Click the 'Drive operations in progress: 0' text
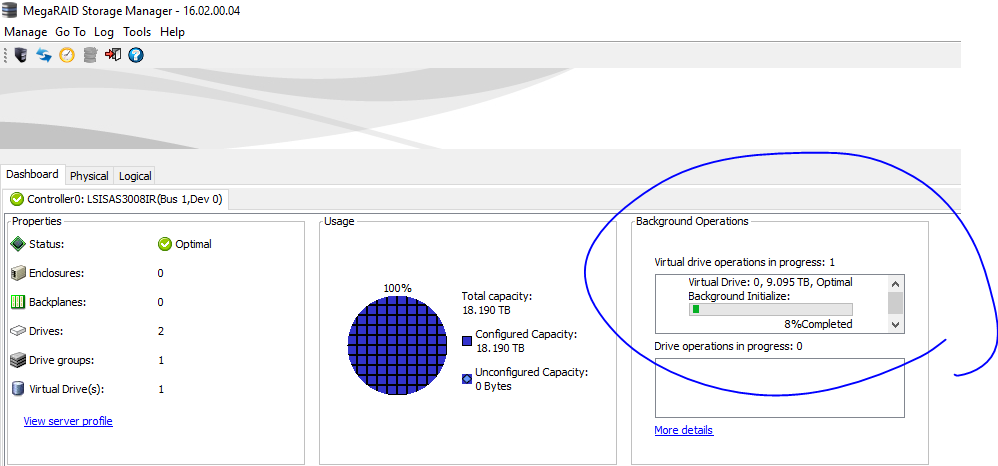This screenshot has width=998, height=466. coord(728,346)
